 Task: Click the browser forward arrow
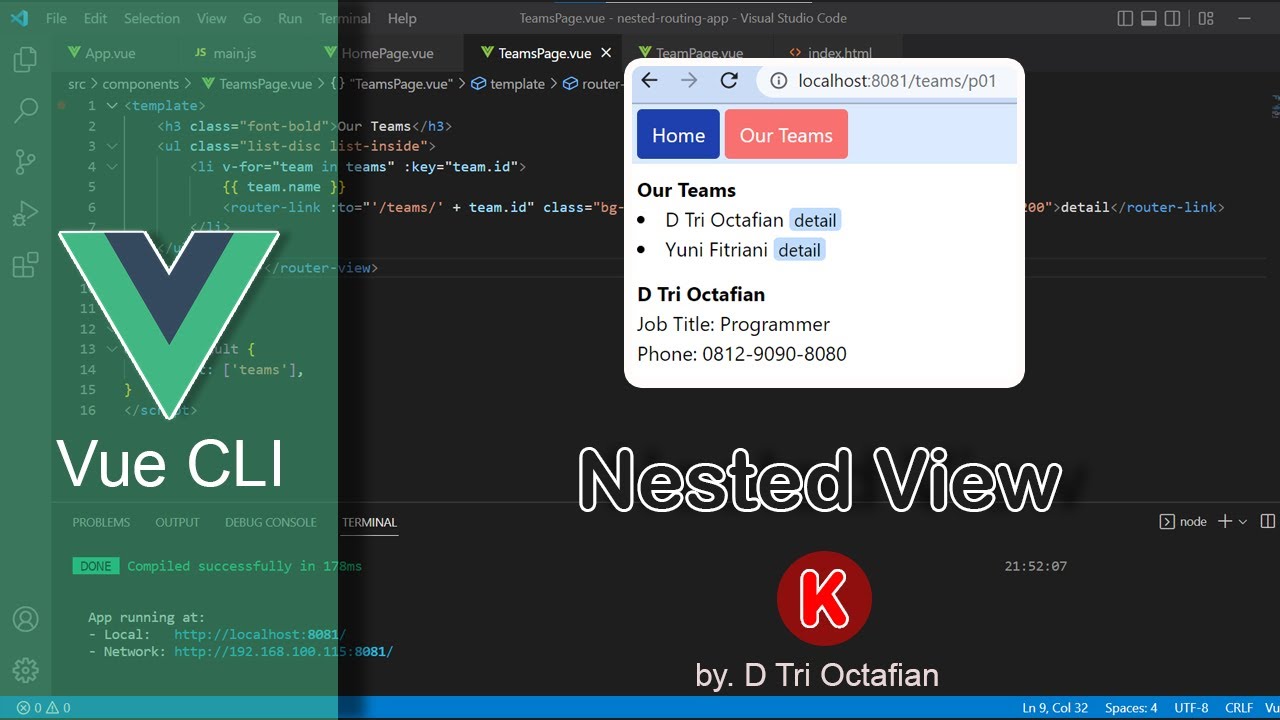[688, 81]
